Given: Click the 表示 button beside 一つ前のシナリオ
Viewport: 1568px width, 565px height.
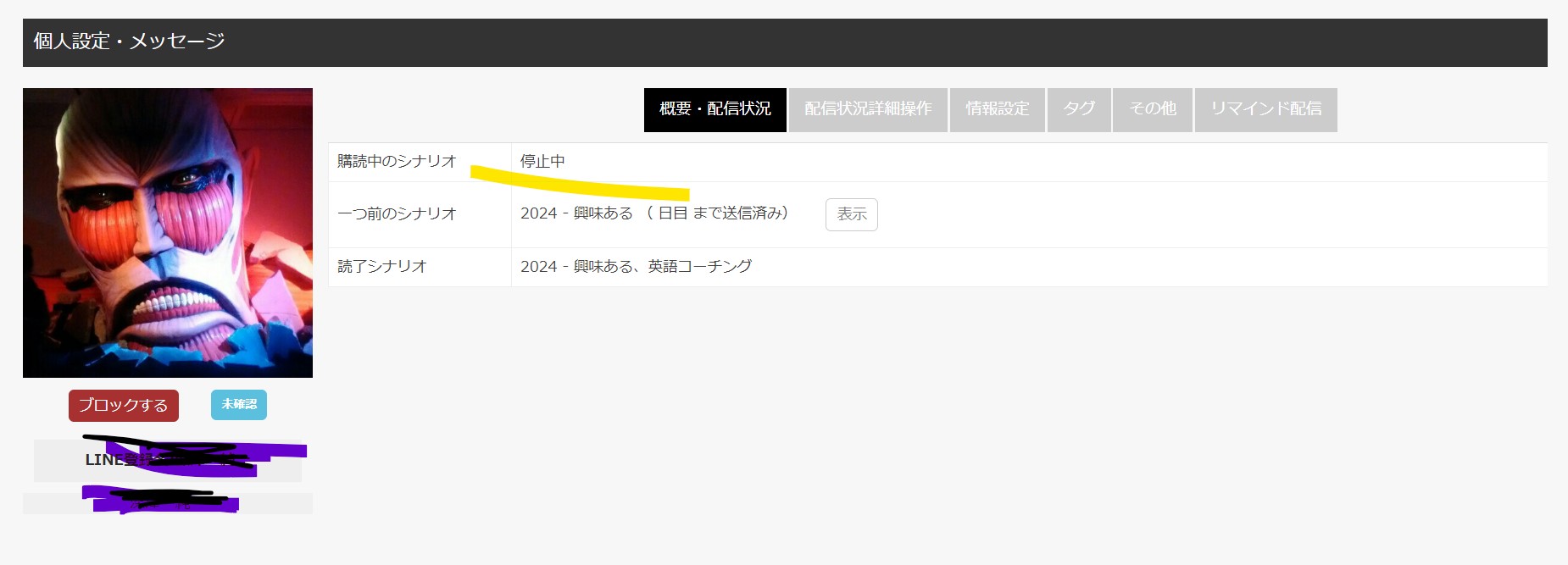Looking at the screenshot, I should pyautogui.click(x=852, y=214).
